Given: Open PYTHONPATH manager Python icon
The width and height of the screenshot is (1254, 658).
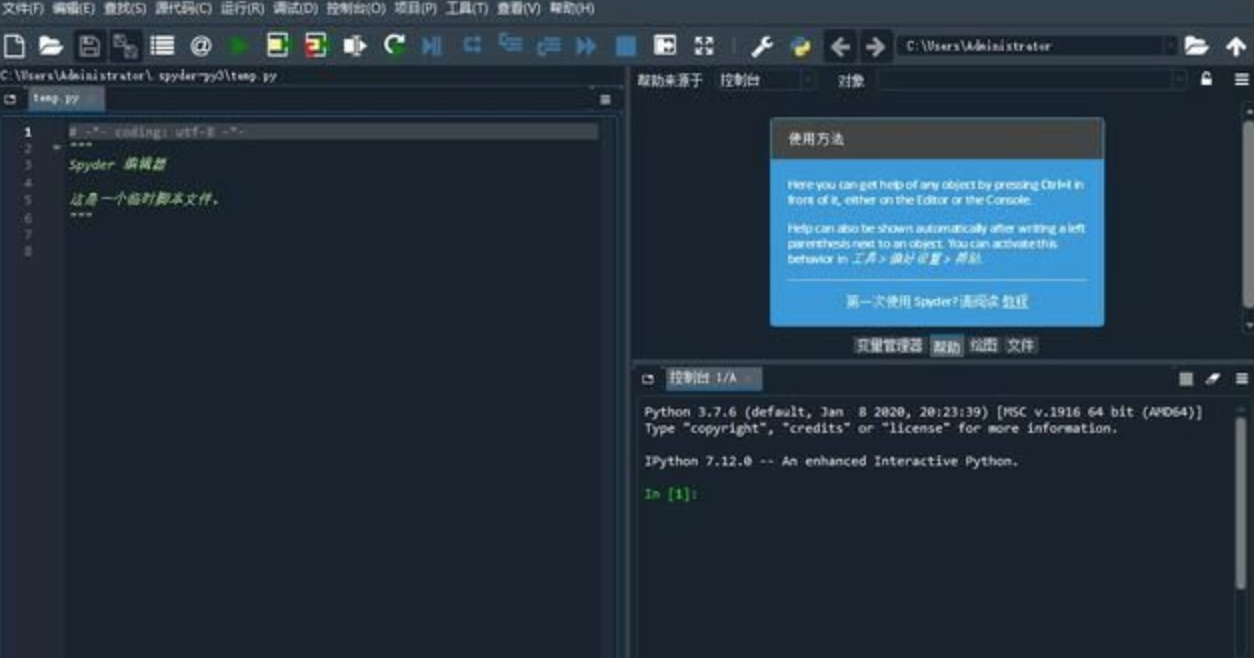Looking at the screenshot, I should (x=801, y=46).
